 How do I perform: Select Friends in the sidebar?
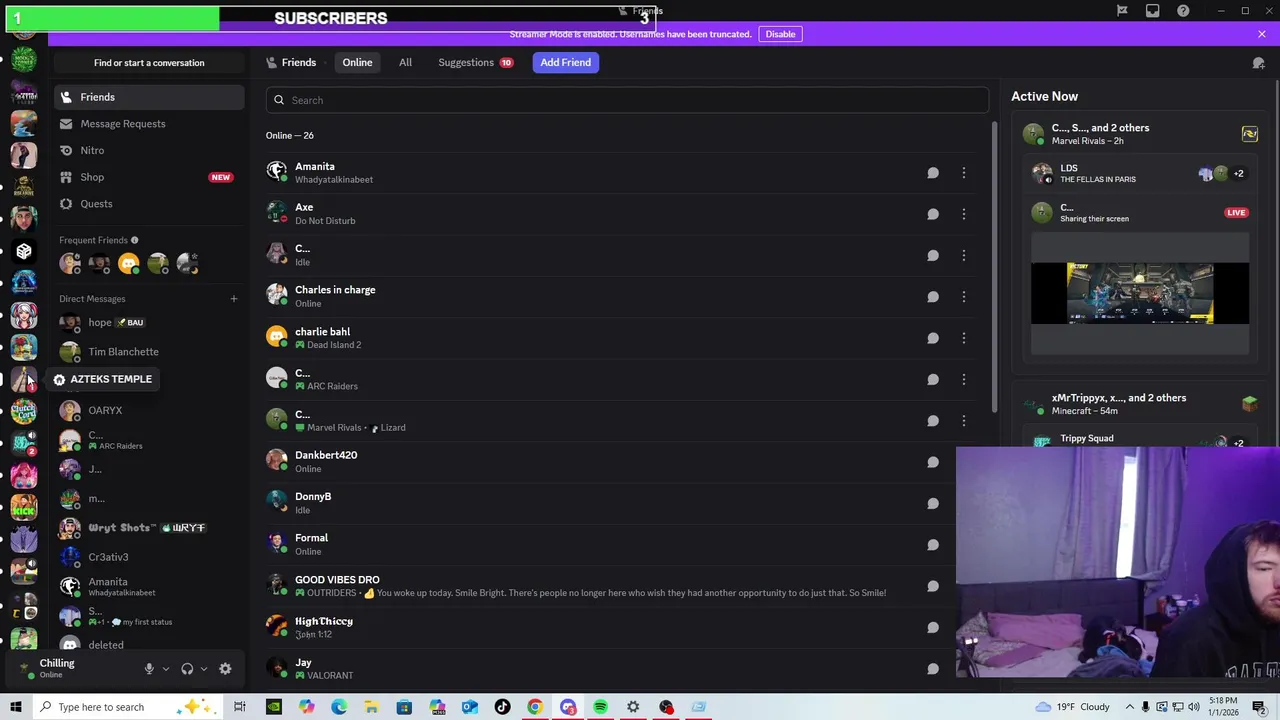click(x=149, y=97)
